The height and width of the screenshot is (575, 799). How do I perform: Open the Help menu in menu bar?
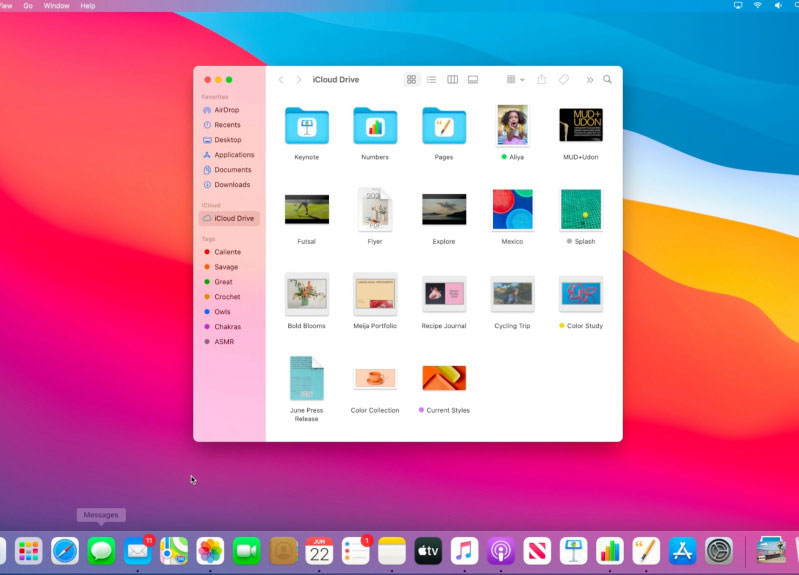coord(88,6)
